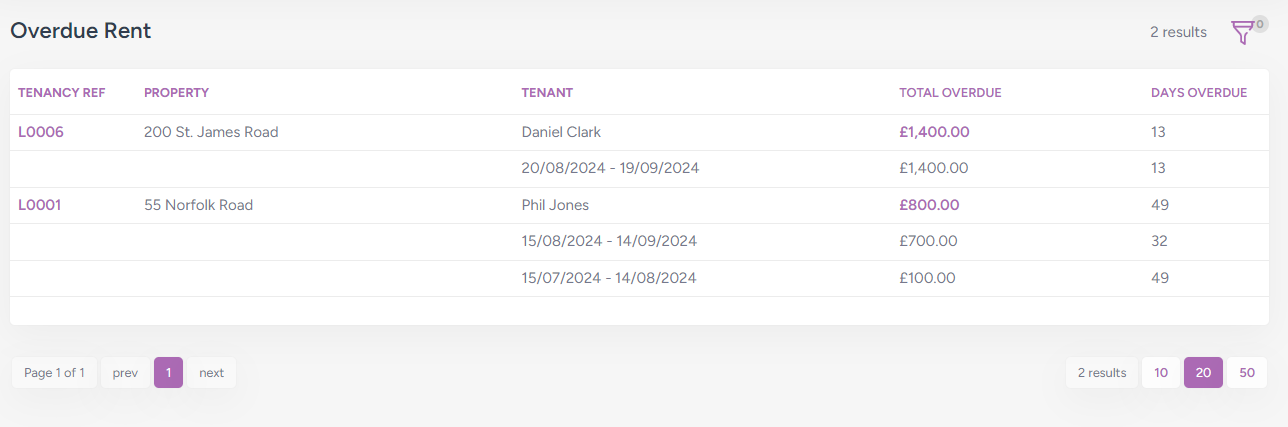Sort by Days Overdue column header
The width and height of the screenshot is (1288, 427).
tap(1199, 93)
